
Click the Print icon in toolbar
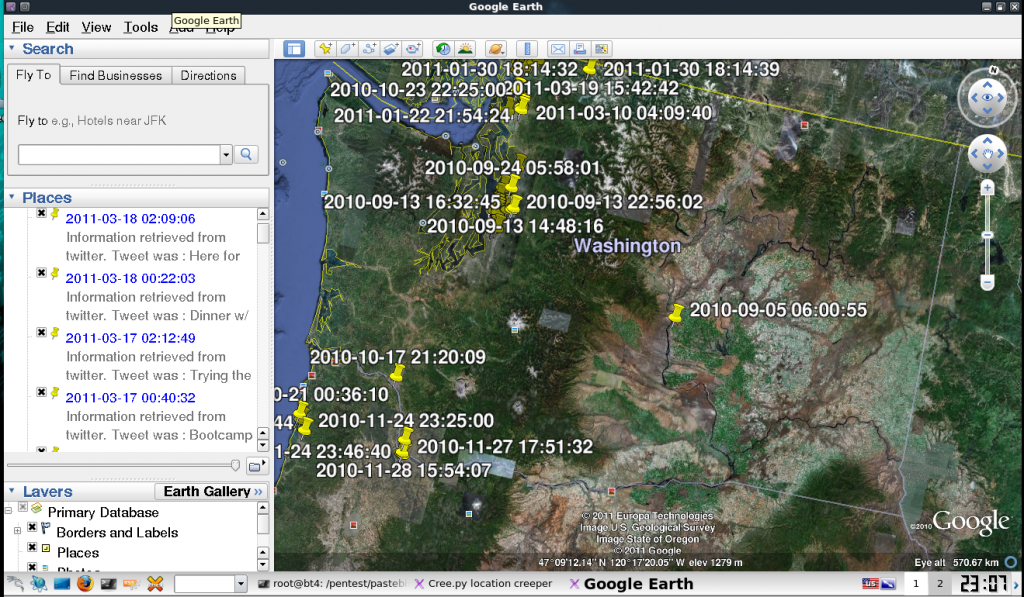click(x=579, y=49)
